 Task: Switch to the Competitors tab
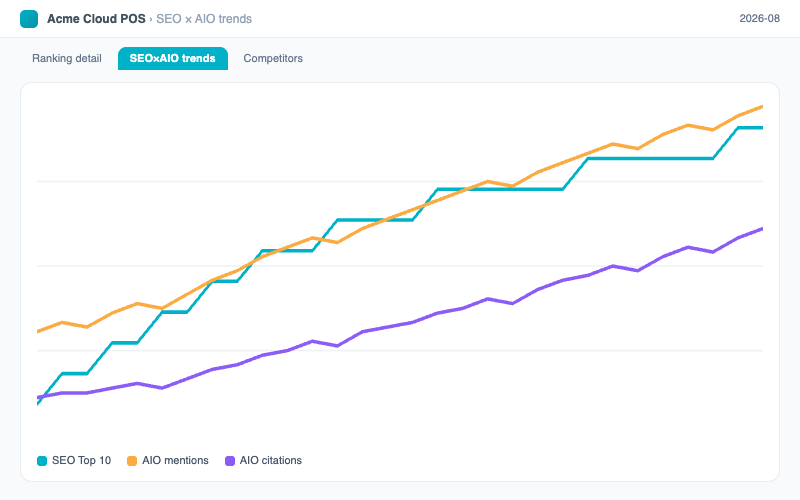273,58
